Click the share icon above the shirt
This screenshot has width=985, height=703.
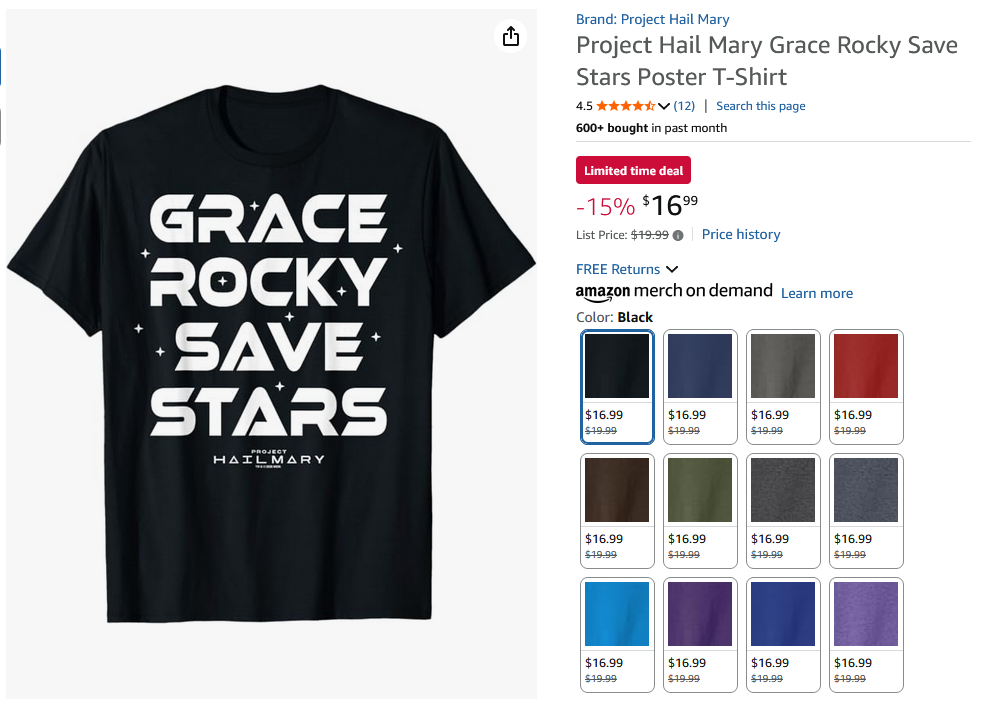click(511, 37)
